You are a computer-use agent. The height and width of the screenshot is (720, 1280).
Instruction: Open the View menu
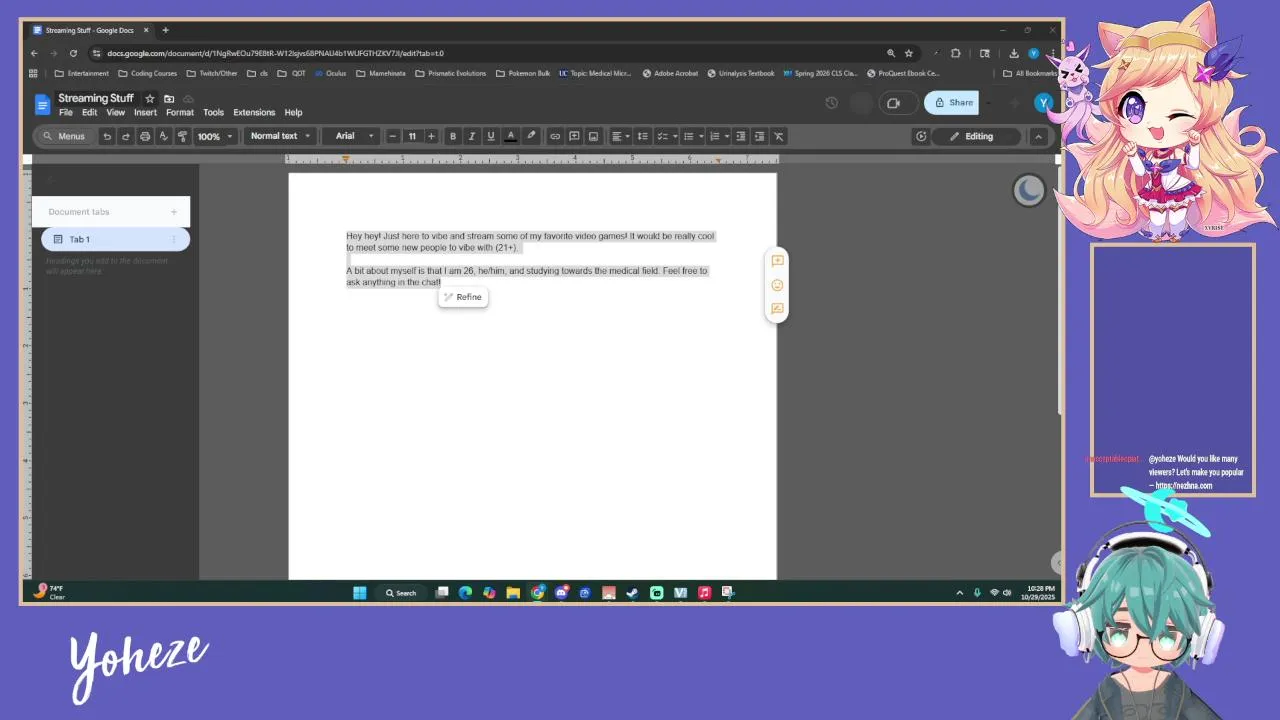pos(116,112)
